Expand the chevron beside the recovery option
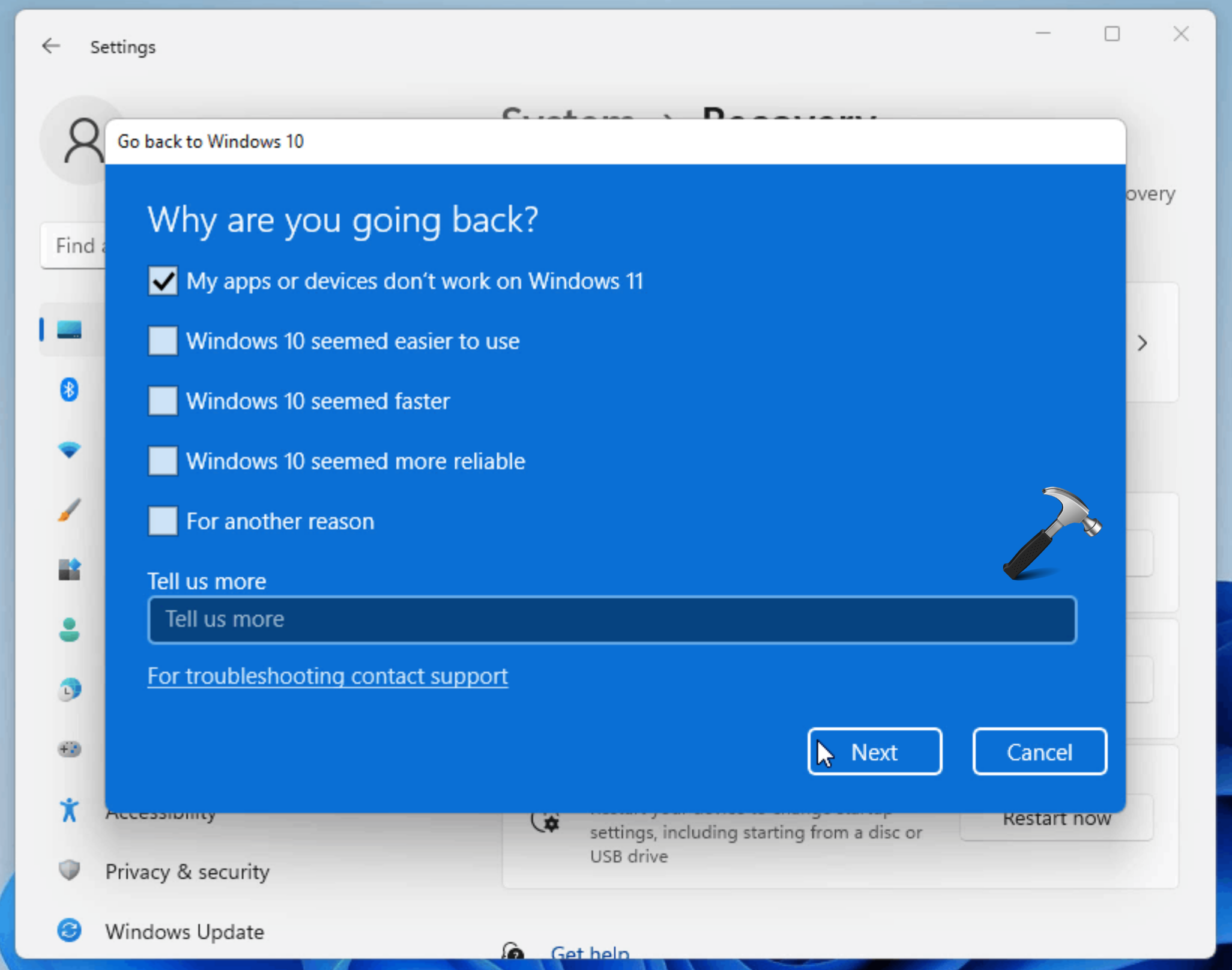This screenshot has width=1232, height=970. [x=1142, y=343]
